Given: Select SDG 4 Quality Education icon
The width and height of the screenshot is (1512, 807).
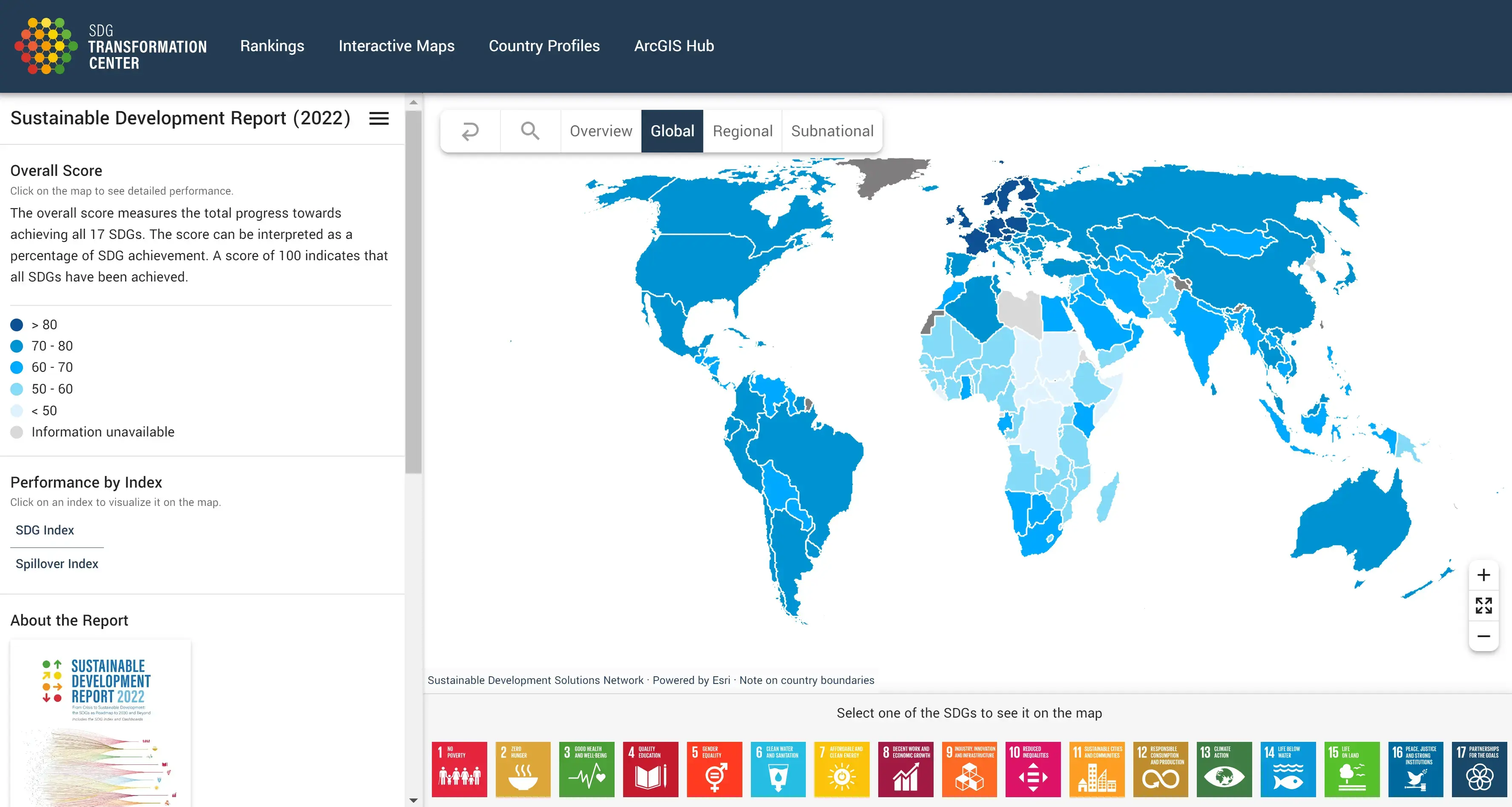Looking at the screenshot, I should (x=650, y=769).
